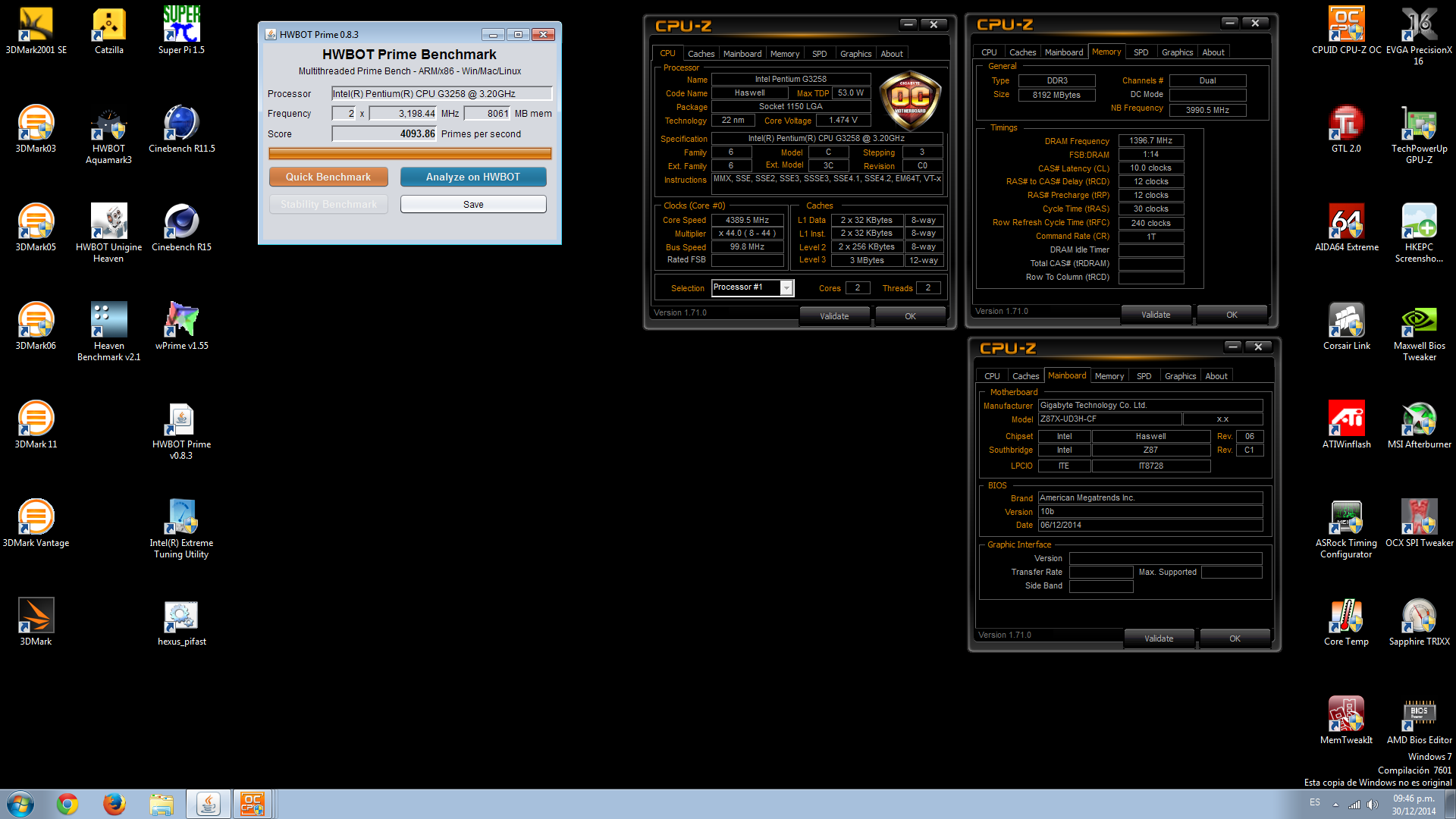Open the MSI Afterburner desktop icon
1456x819 pixels.
click(x=1419, y=425)
